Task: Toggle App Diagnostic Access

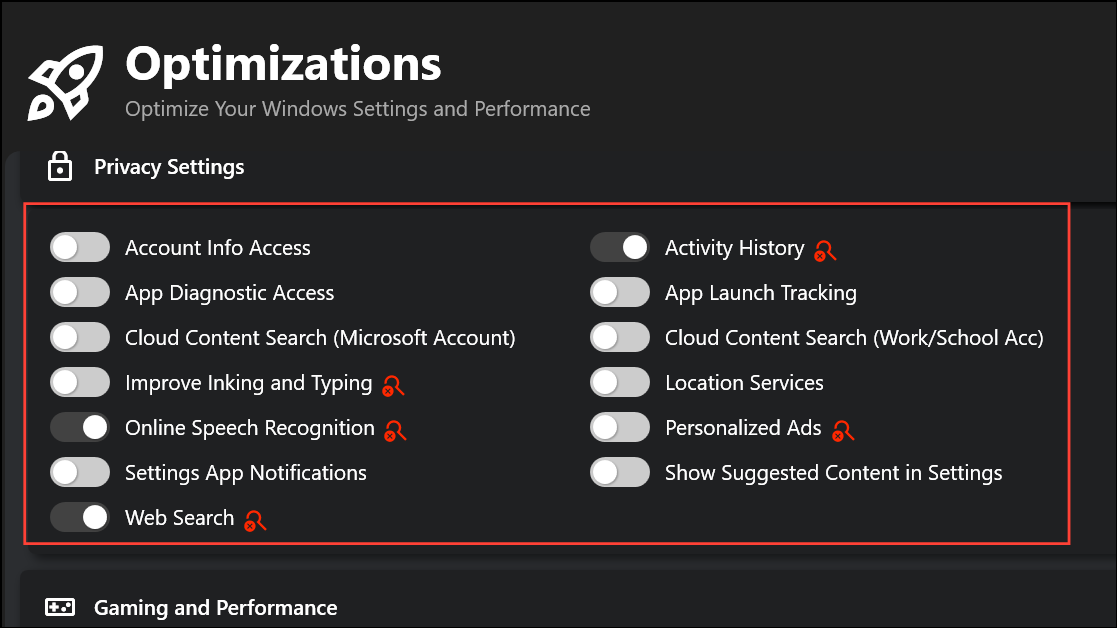Action: click(x=80, y=293)
